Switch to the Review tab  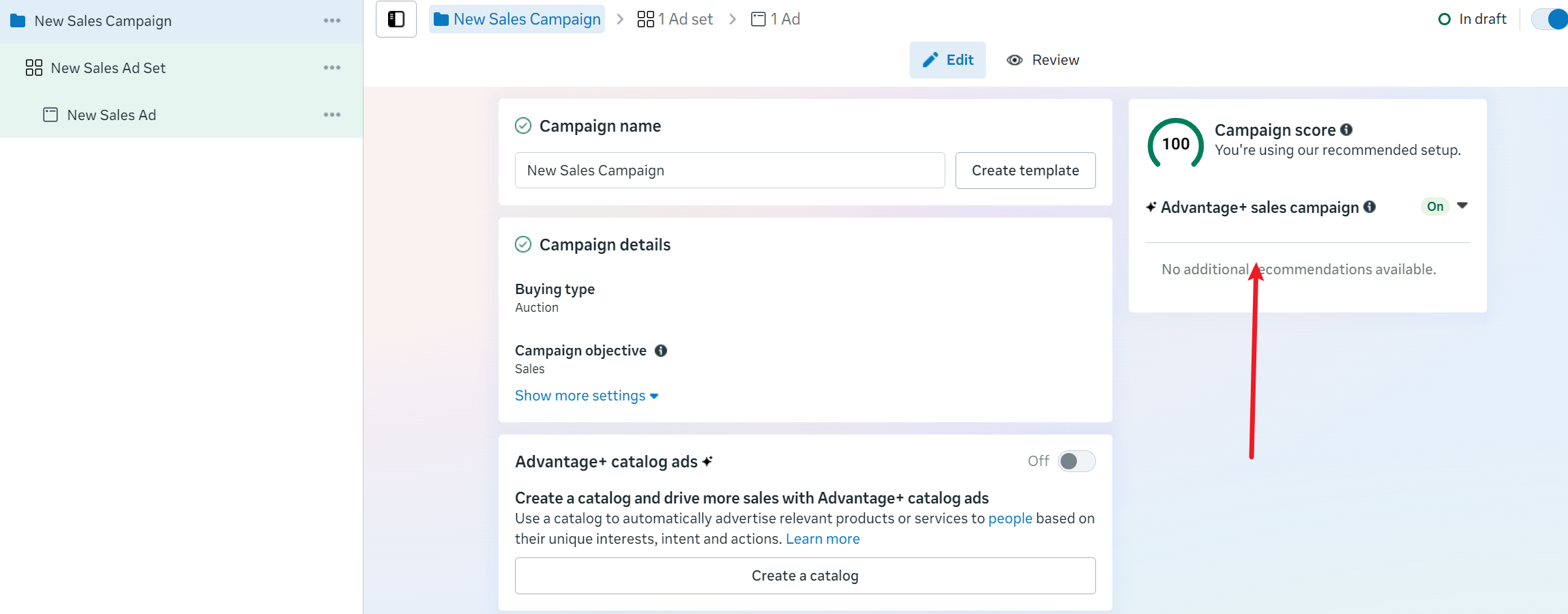pos(1043,60)
